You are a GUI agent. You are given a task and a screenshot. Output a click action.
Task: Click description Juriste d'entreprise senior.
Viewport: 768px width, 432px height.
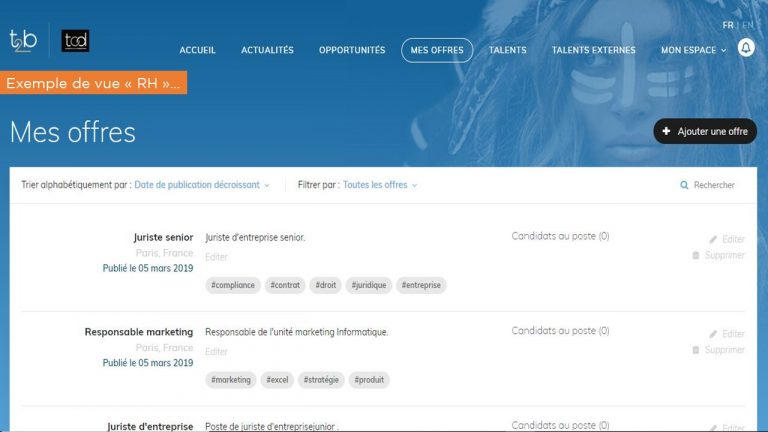coord(255,237)
